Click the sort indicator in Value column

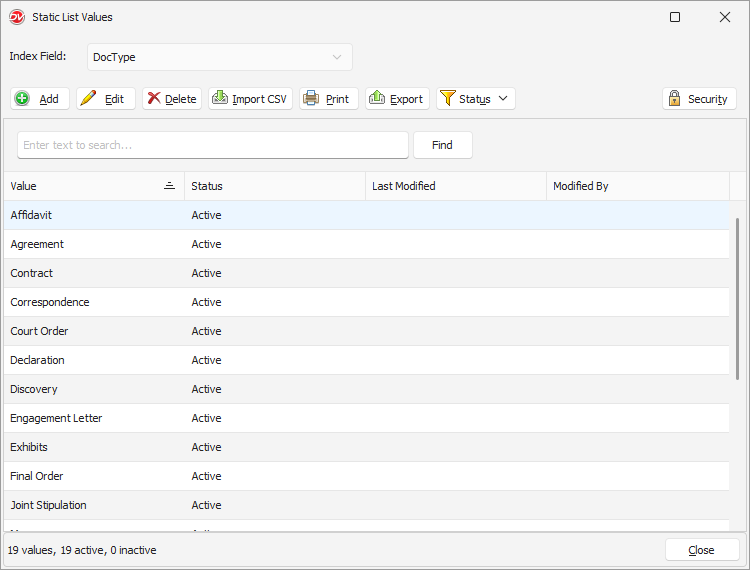click(x=169, y=186)
